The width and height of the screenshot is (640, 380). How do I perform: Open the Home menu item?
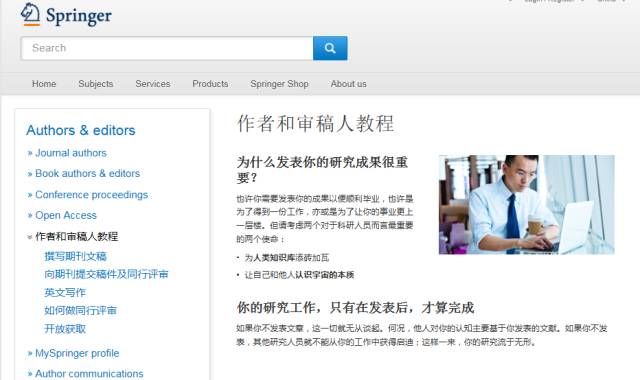[44, 84]
